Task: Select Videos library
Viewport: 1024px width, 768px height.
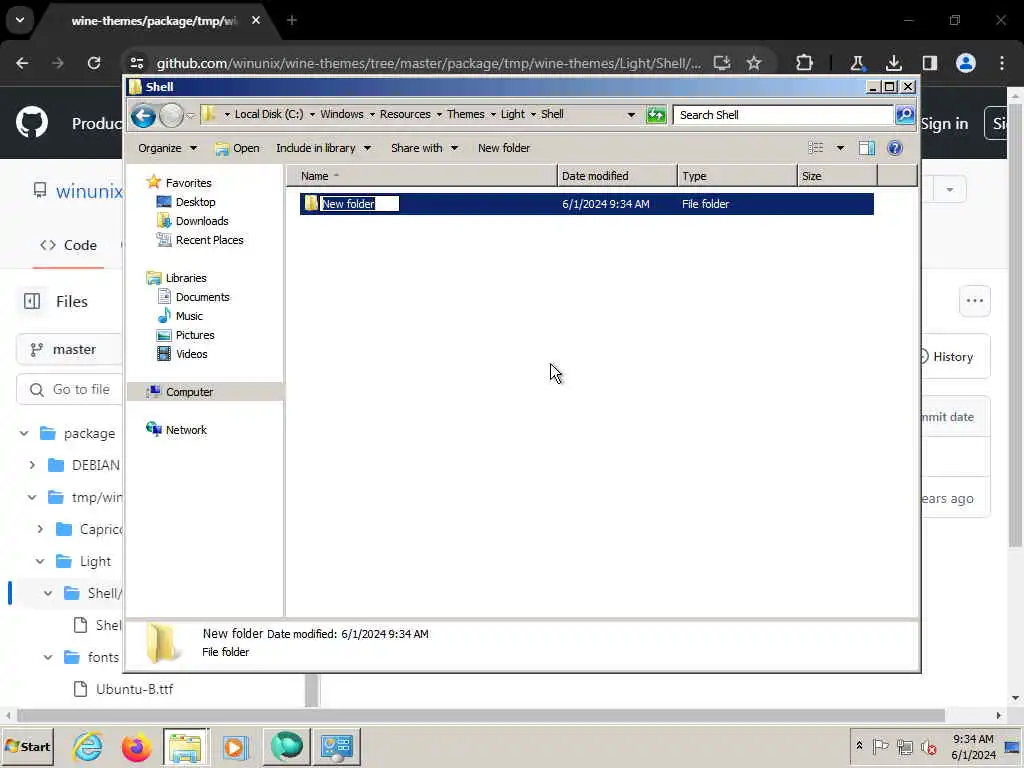Action: point(191,353)
